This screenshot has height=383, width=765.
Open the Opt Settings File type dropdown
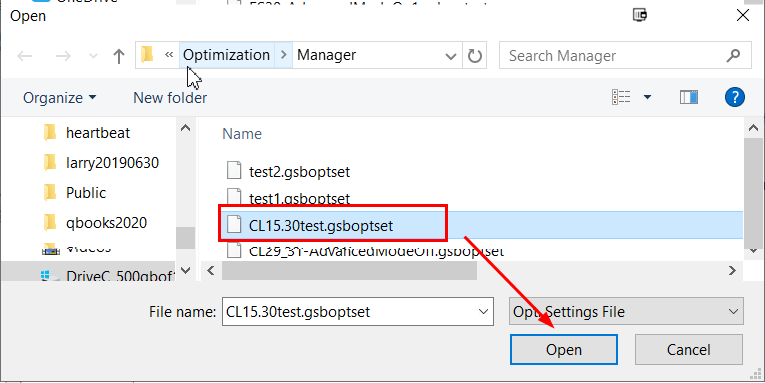pos(626,311)
